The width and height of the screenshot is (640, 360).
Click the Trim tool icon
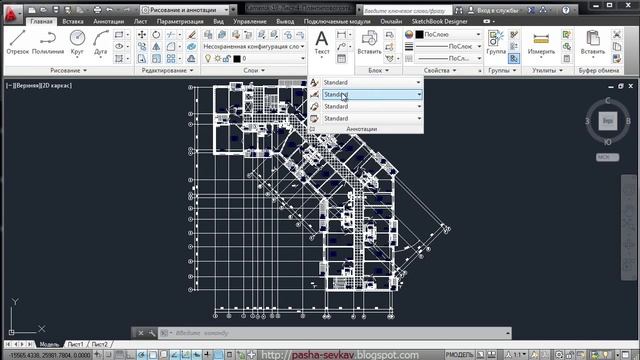(171, 35)
